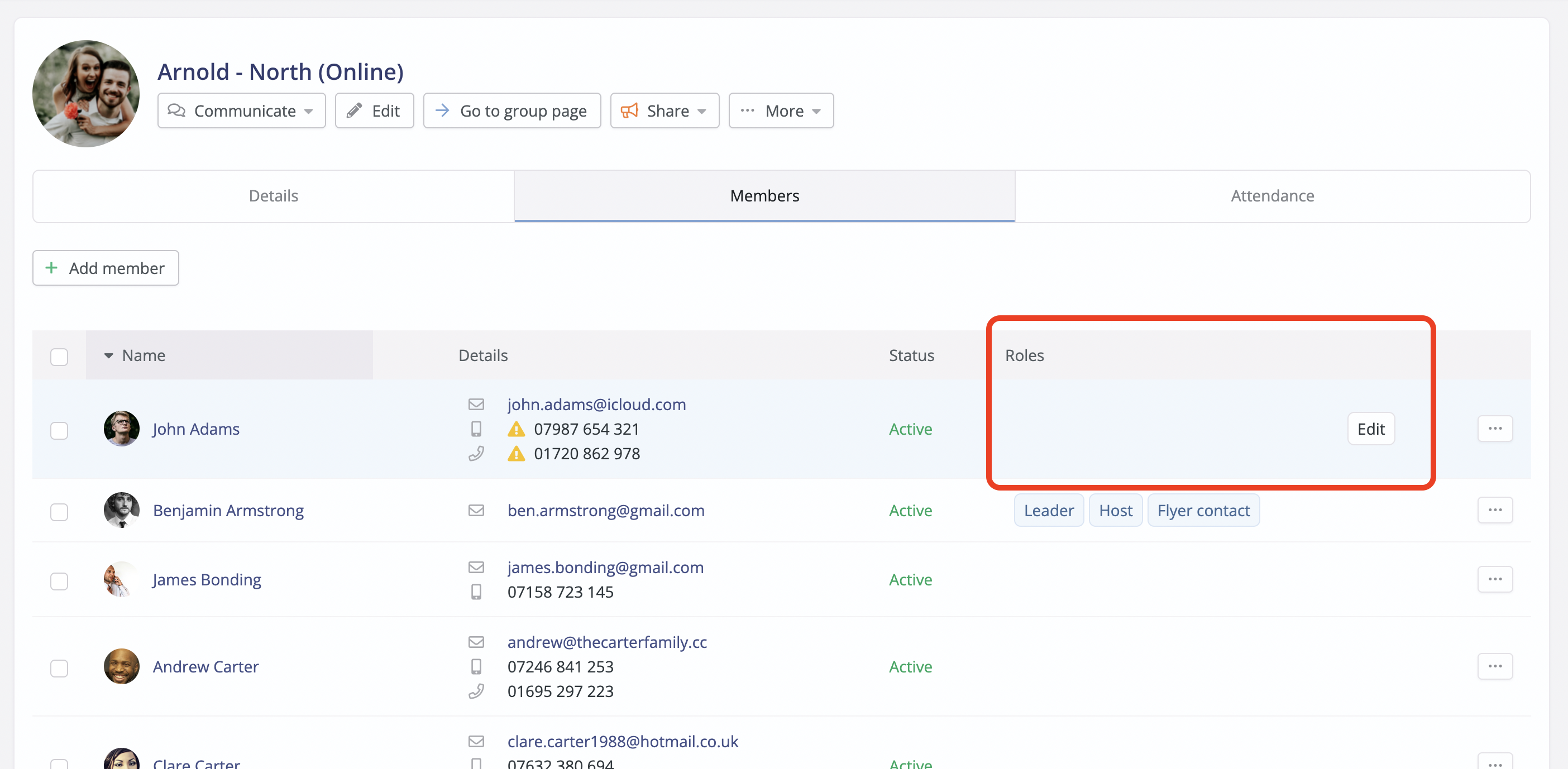Image resolution: width=1568 pixels, height=769 pixels.
Task: Open Benjamin Armstrong's three-dot row menu
Action: (1494, 511)
